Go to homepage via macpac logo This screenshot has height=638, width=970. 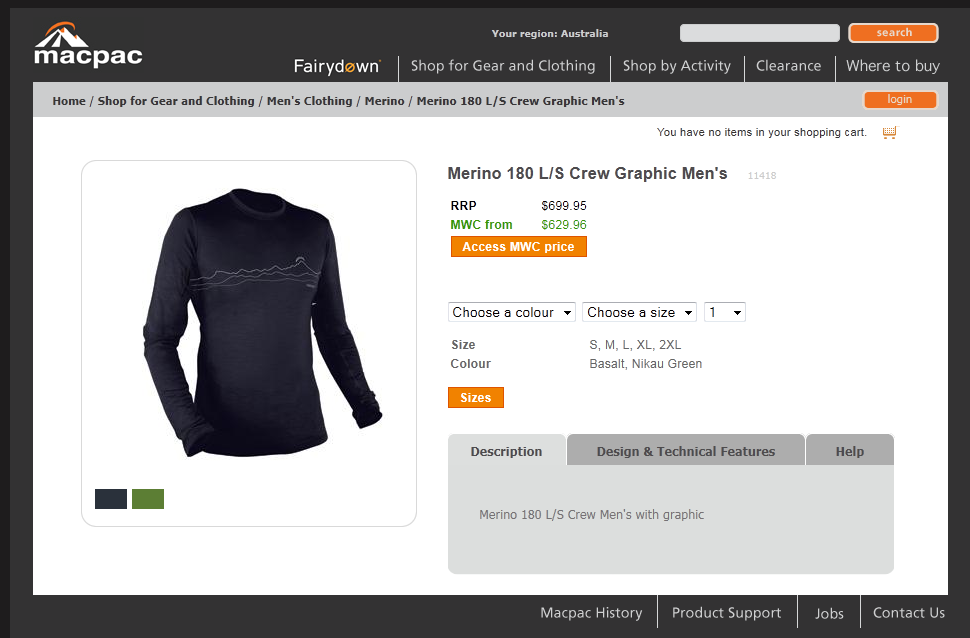88,45
